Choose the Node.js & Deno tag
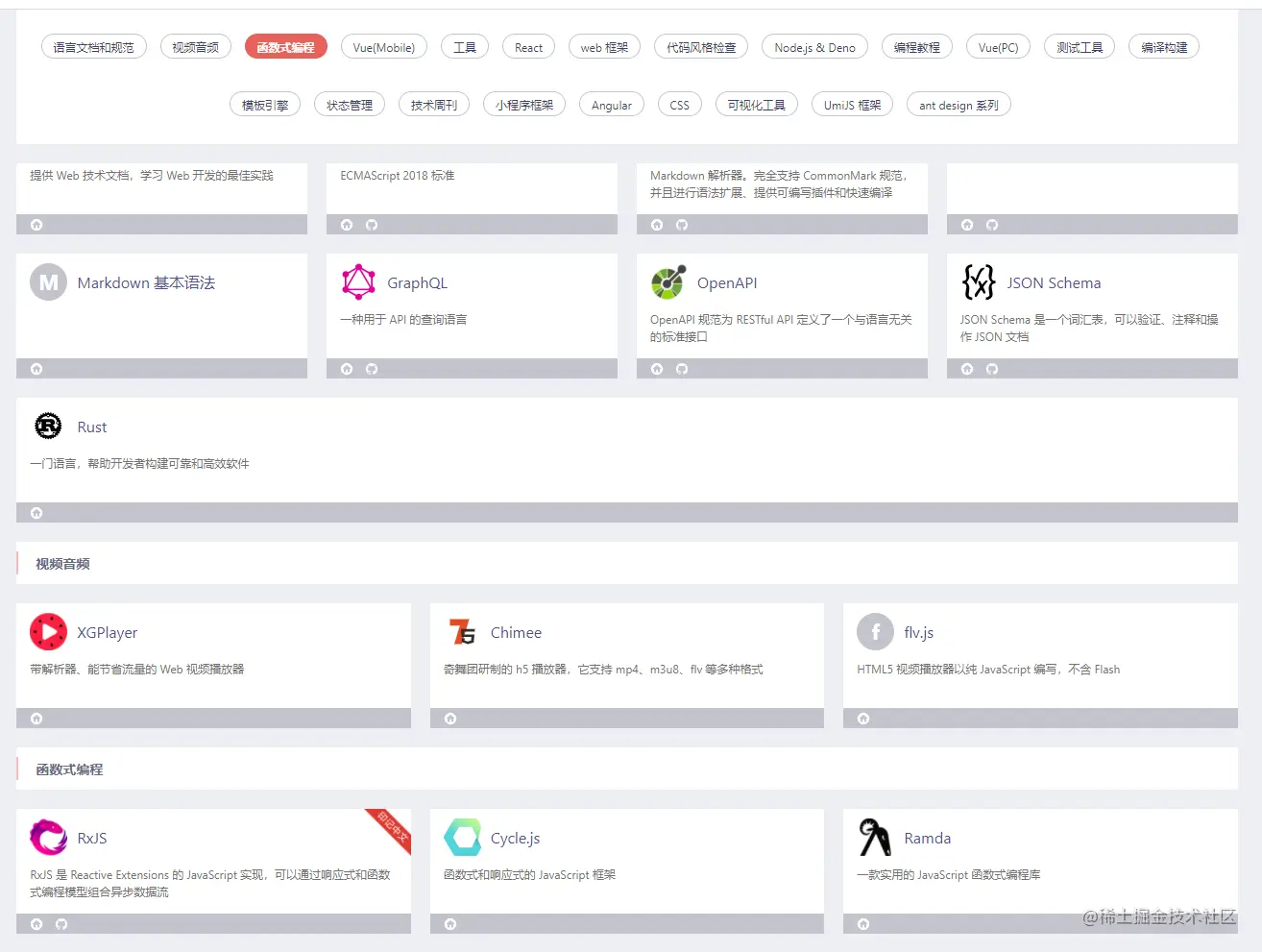 pyautogui.click(x=815, y=47)
